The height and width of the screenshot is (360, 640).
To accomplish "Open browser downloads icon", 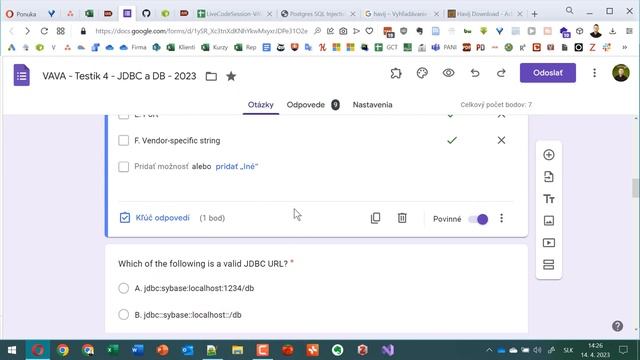I will click(x=612, y=31).
